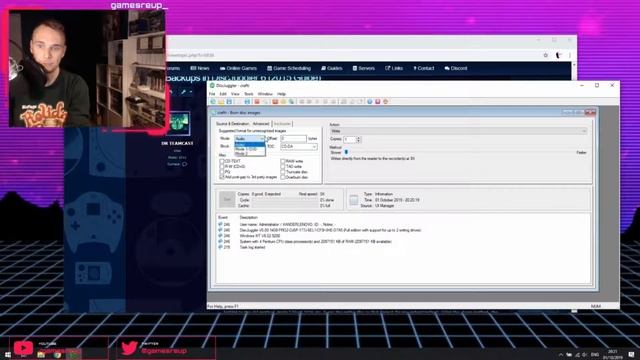640x360 pixels.
Task: Click the Offset bytes input field
Action: click(x=293, y=139)
